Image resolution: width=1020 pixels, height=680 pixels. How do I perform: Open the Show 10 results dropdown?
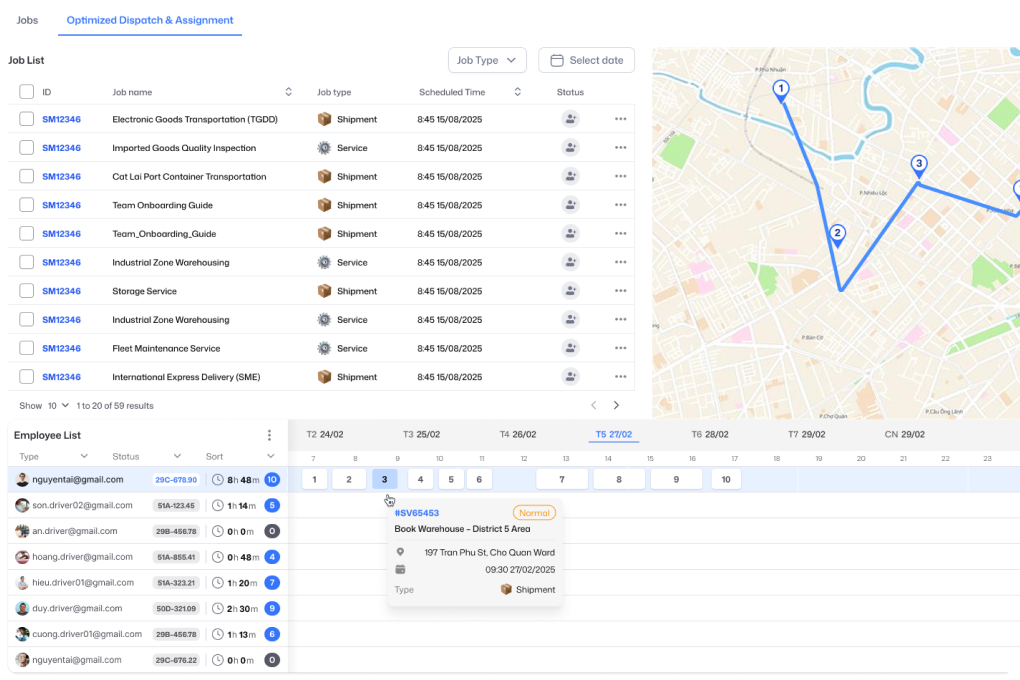[x=55, y=406]
